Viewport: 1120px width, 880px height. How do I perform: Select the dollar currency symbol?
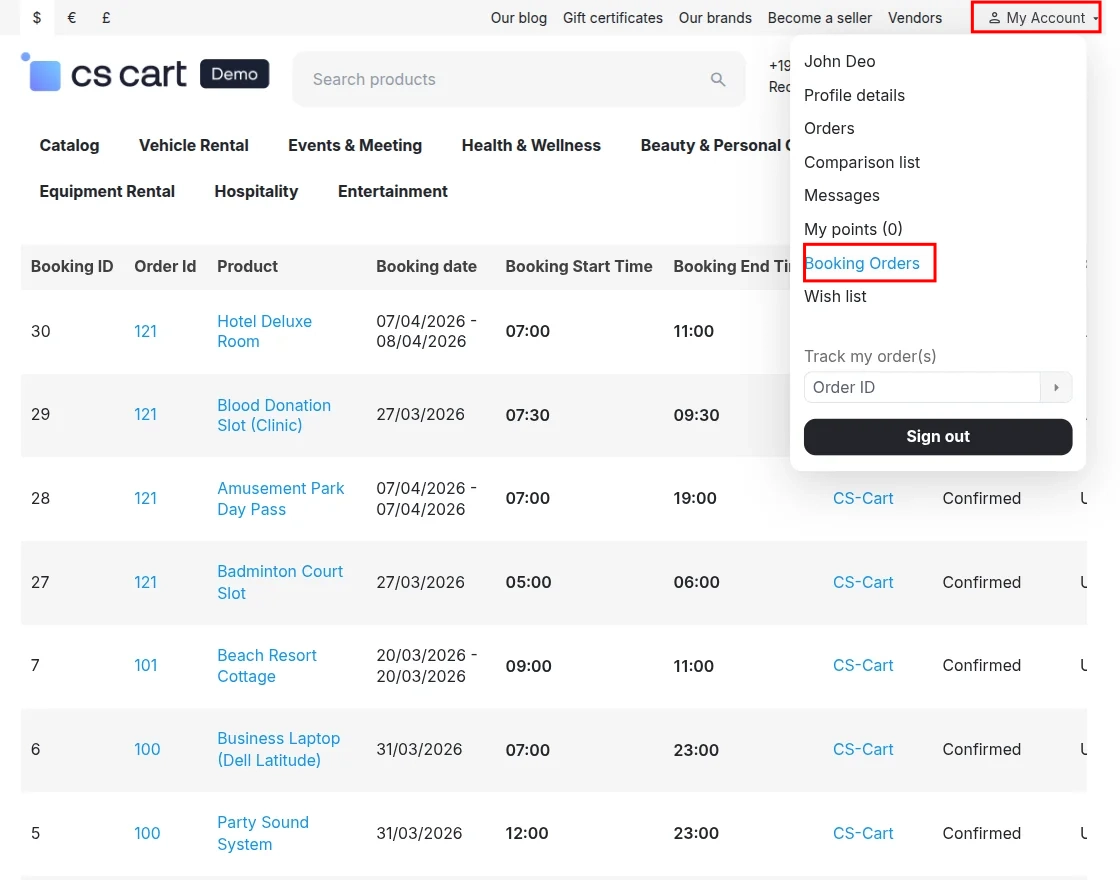point(37,17)
